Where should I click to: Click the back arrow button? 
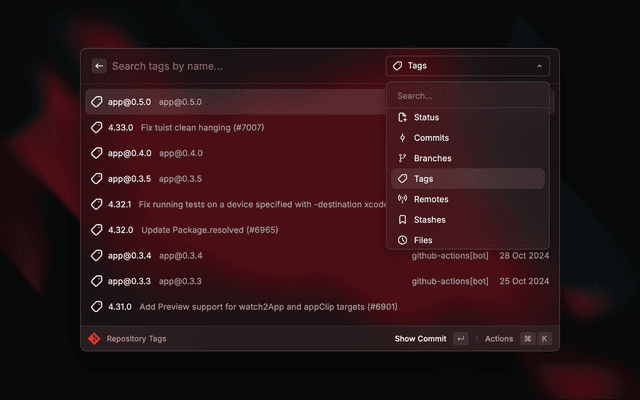coord(99,66)
